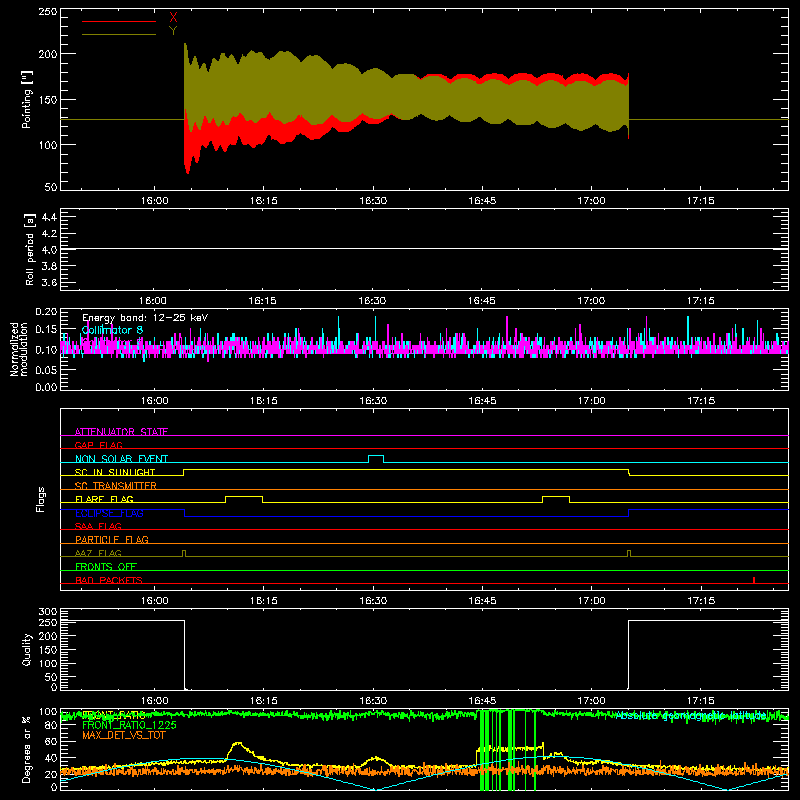Select the Quality axis title
The height and width of the screenshot is (800, 800).
[27, 649]
